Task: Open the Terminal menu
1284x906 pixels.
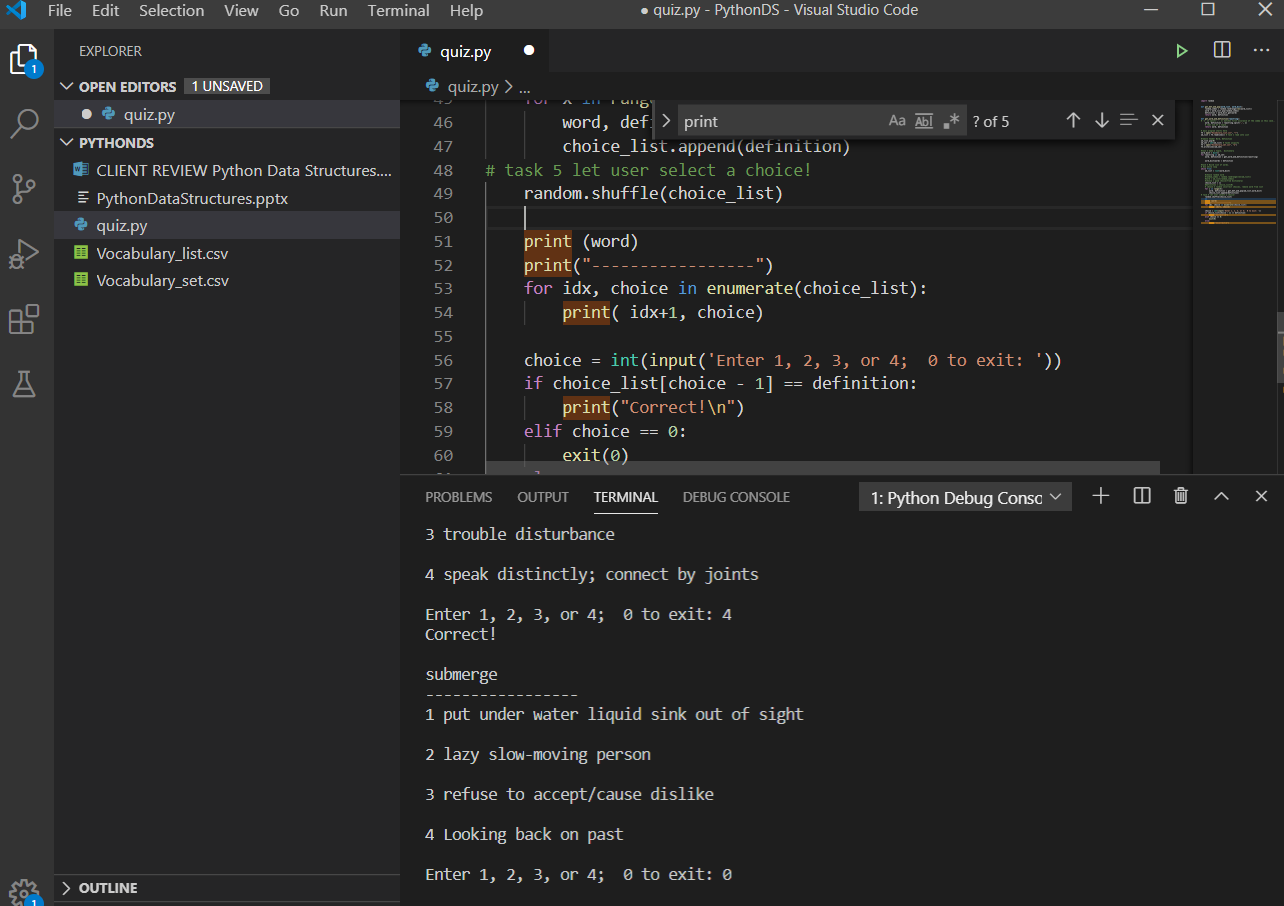Action: click(398, 11)
